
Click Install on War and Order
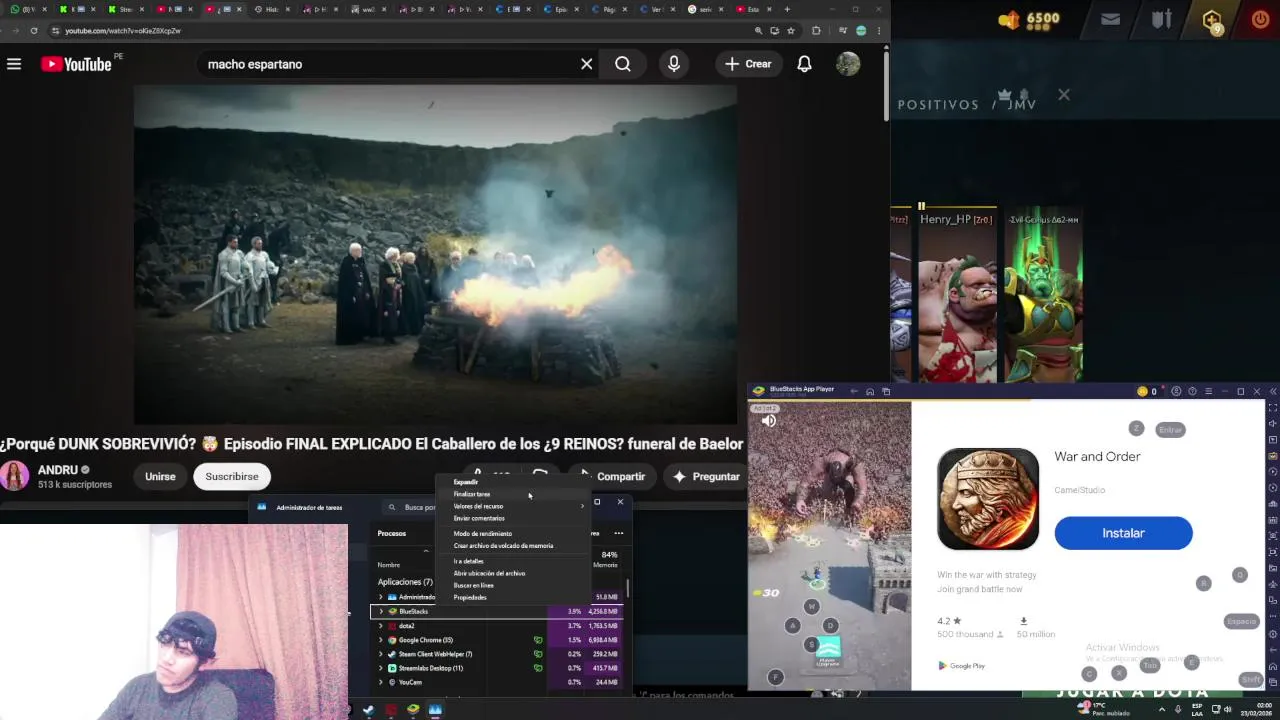[1123, 533]
